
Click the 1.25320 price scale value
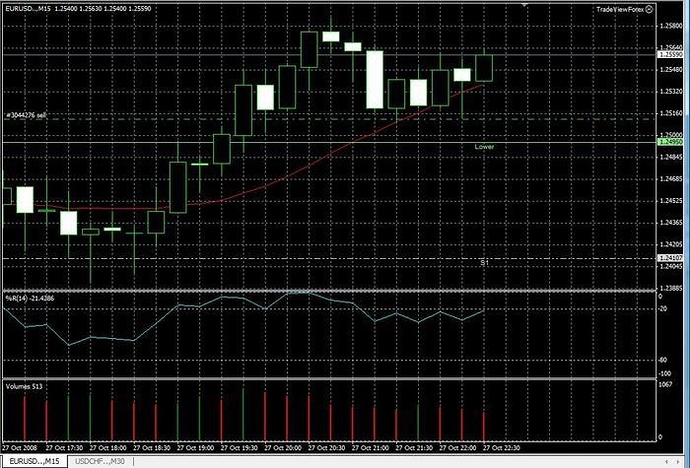coord(671,91)
